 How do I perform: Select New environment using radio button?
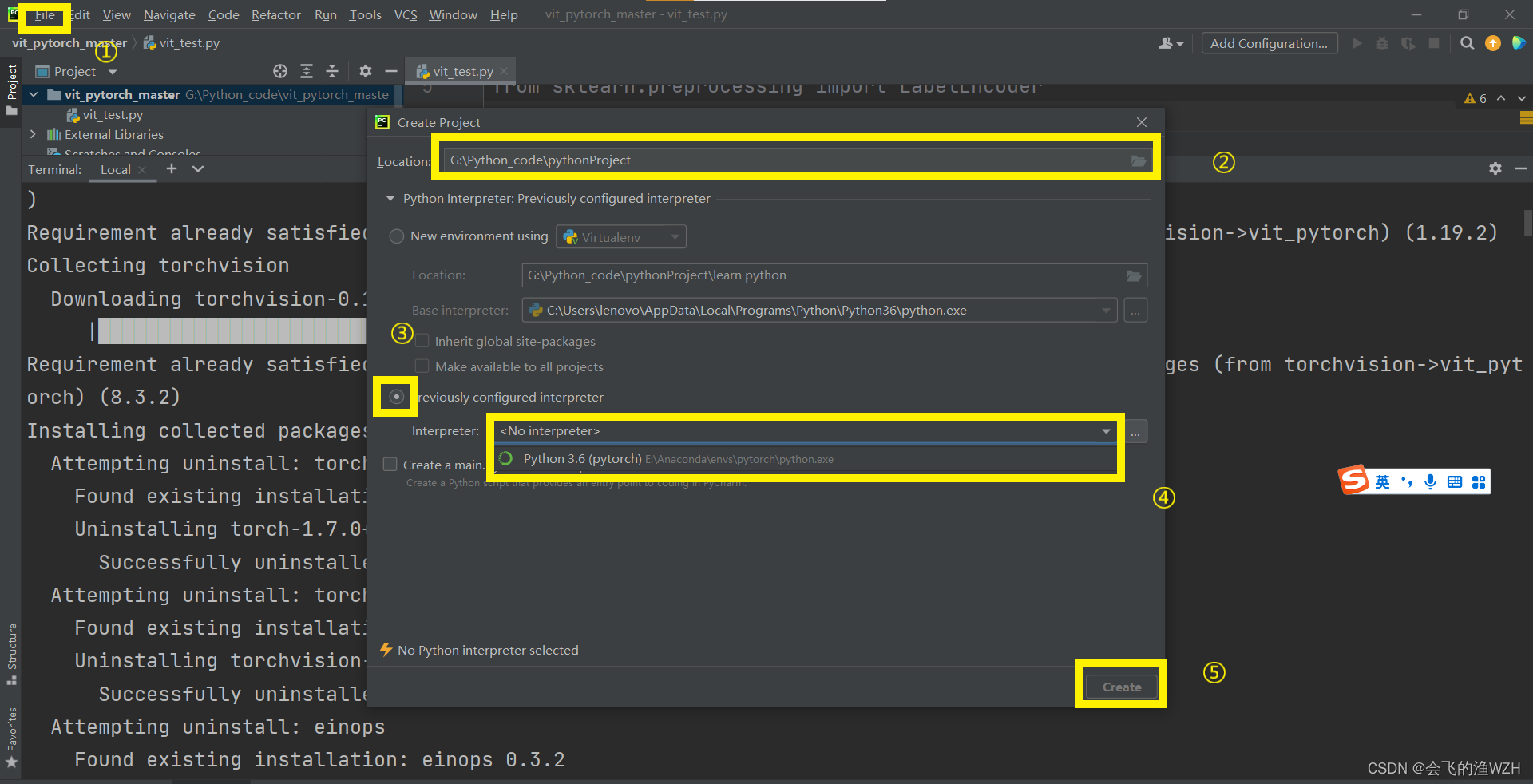(x=396, y=236)
